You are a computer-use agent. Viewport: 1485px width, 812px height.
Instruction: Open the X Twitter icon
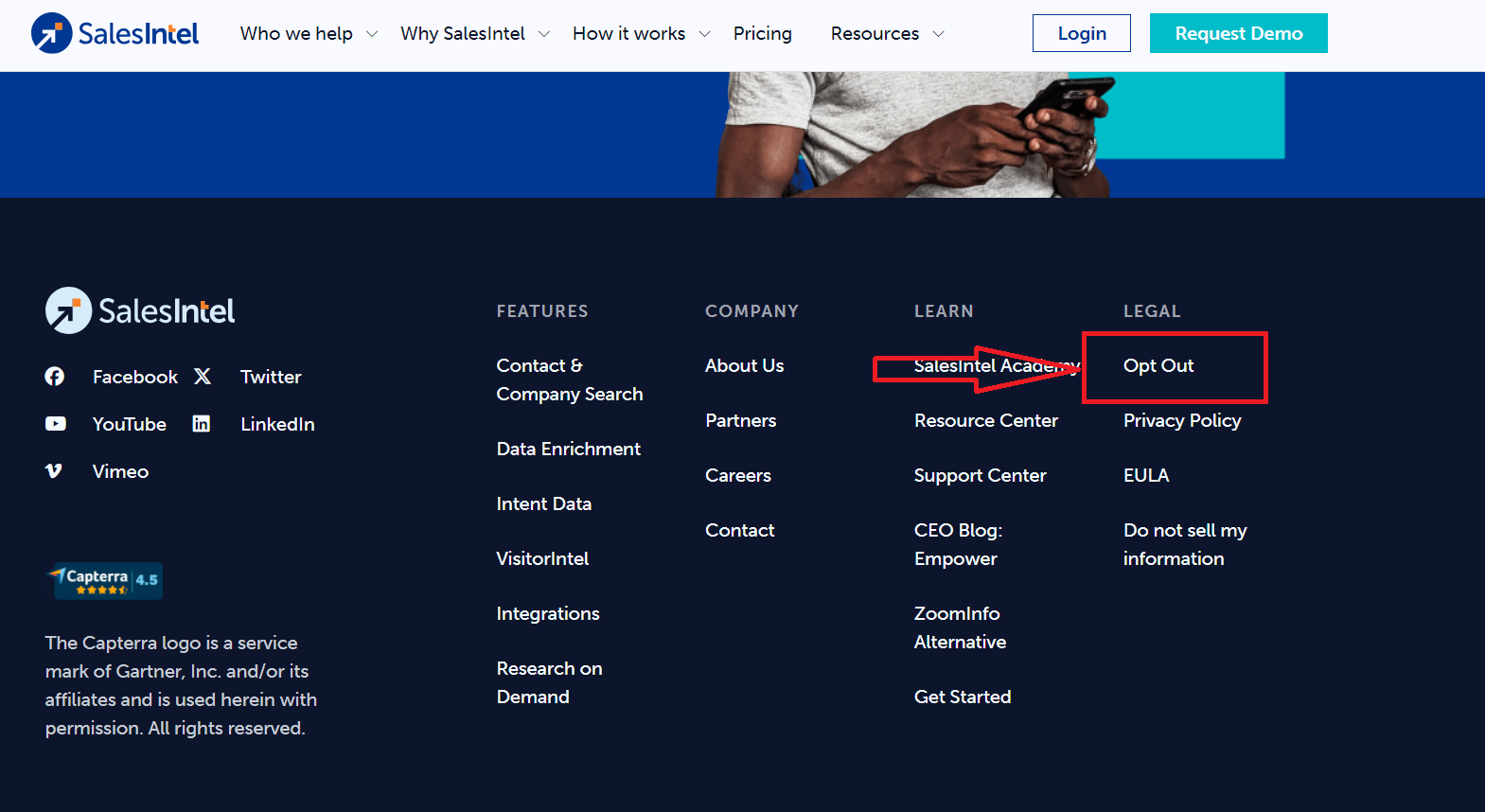coord(203,377)
